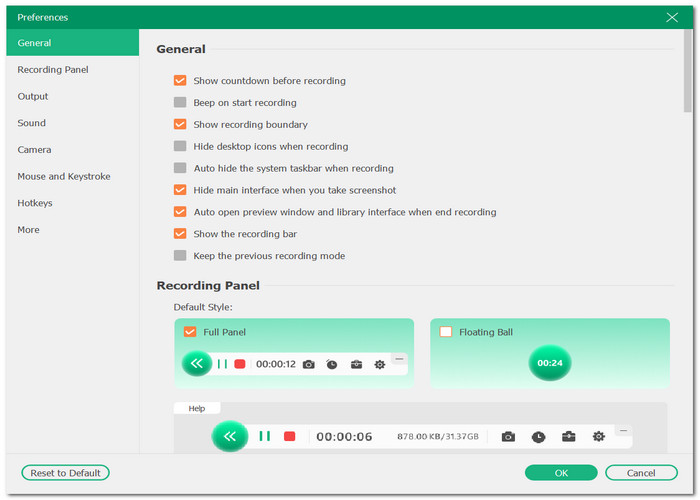Open Camera preferences
The height and width of the screenshot is (500, 700).
point(73,150)
